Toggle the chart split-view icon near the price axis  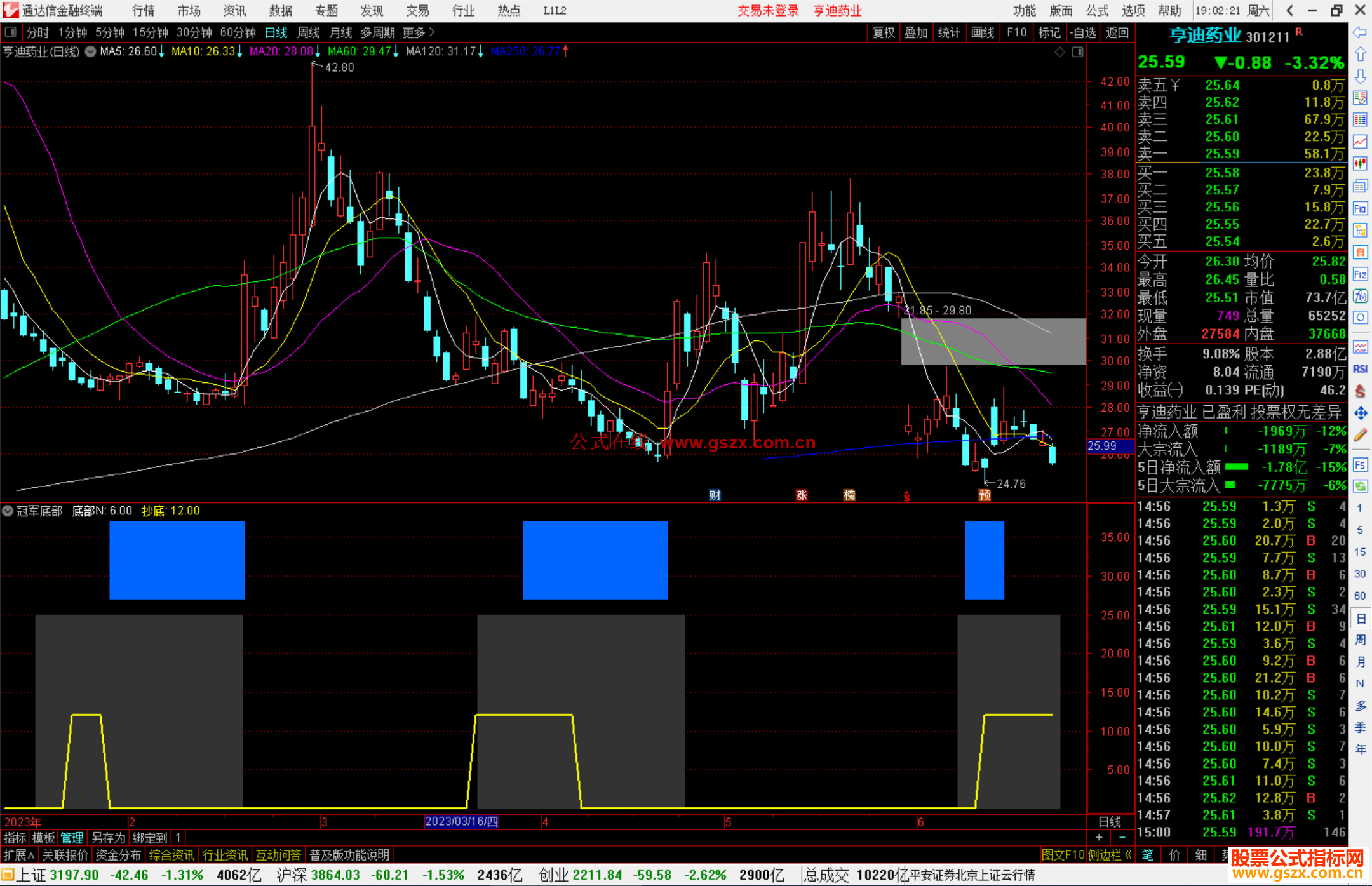pyautogui.click(x=1077, y=52)
